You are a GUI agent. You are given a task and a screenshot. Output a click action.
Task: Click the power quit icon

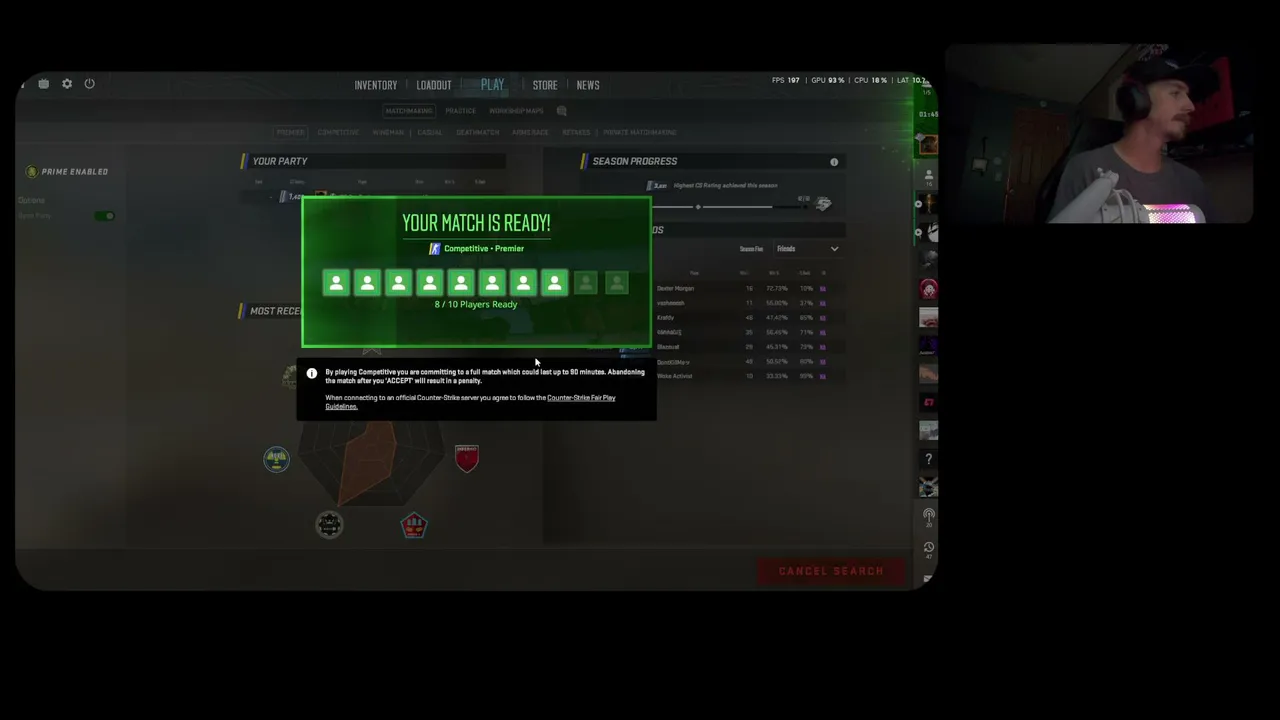click(89, 84)
